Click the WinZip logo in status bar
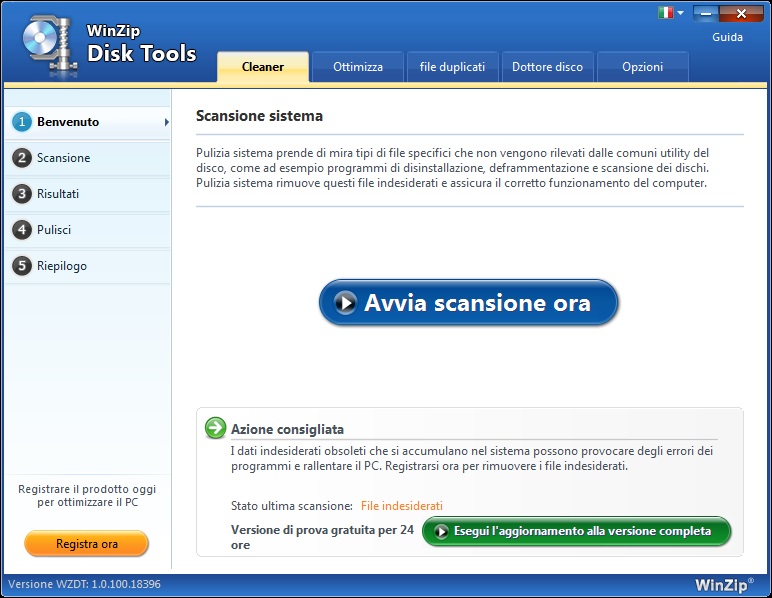The image size is (772, 598). pyautogui.click(x=724, y=585)
